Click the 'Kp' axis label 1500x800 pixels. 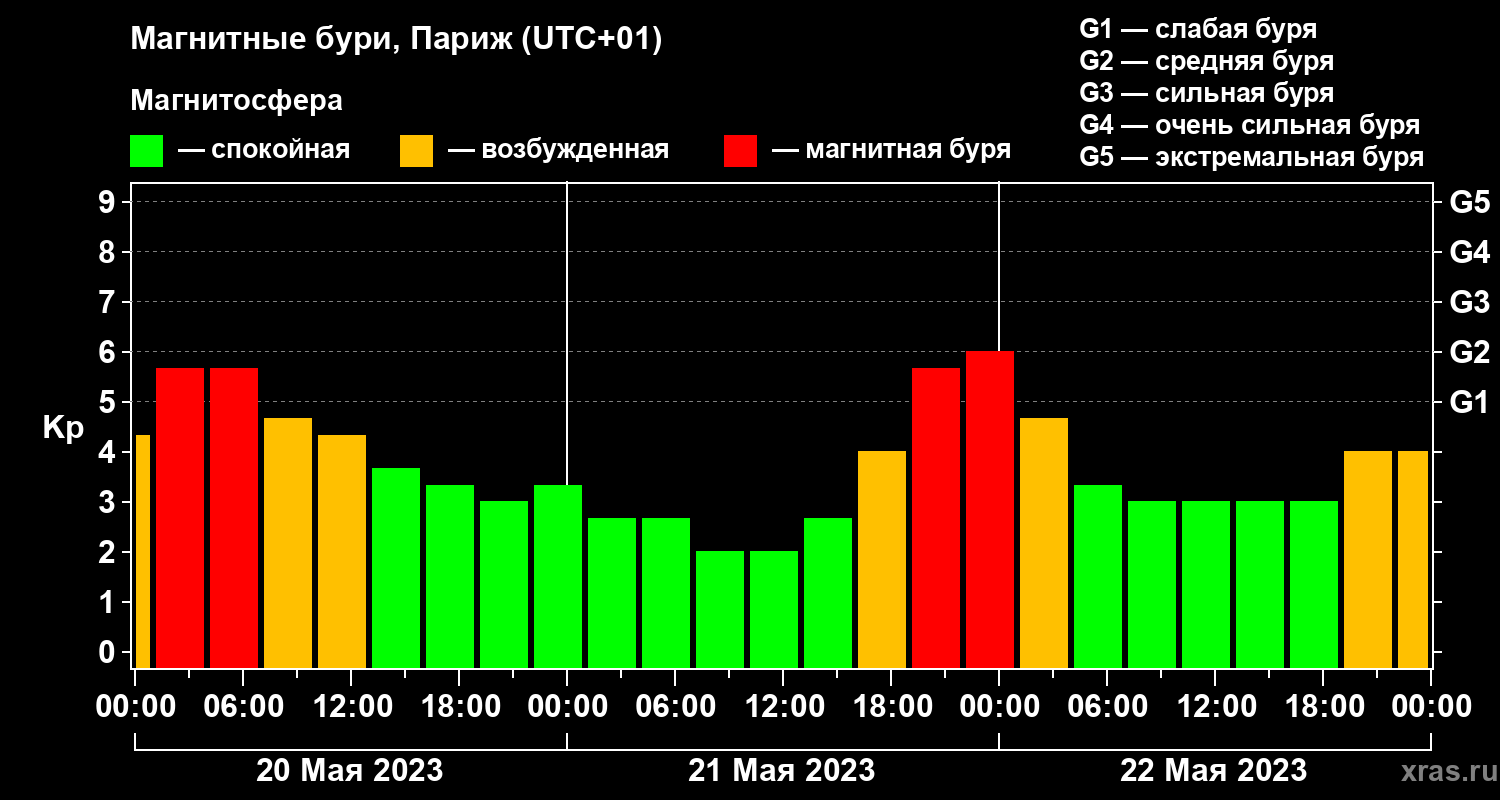(x=63, y=427)
